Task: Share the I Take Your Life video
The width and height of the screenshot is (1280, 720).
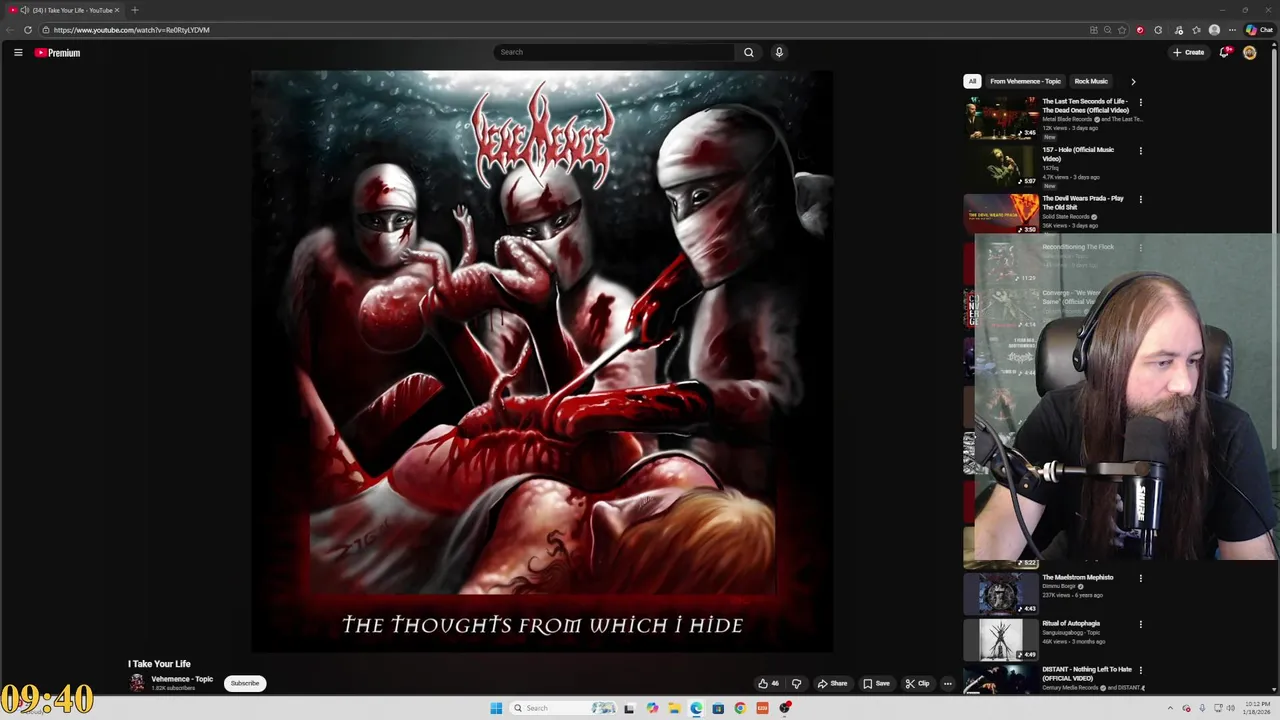Action: [x=832, y=684]
